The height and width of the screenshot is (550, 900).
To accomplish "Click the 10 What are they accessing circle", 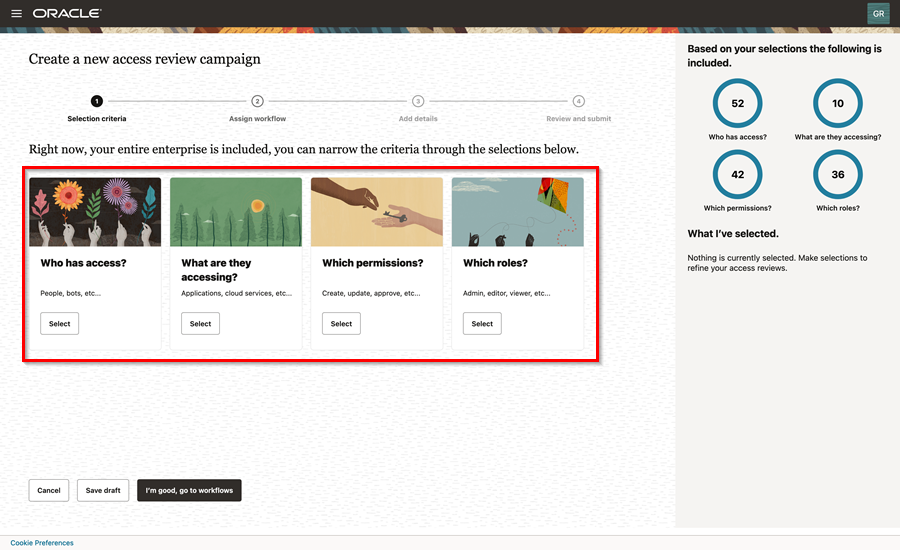I will coord(838,103).
